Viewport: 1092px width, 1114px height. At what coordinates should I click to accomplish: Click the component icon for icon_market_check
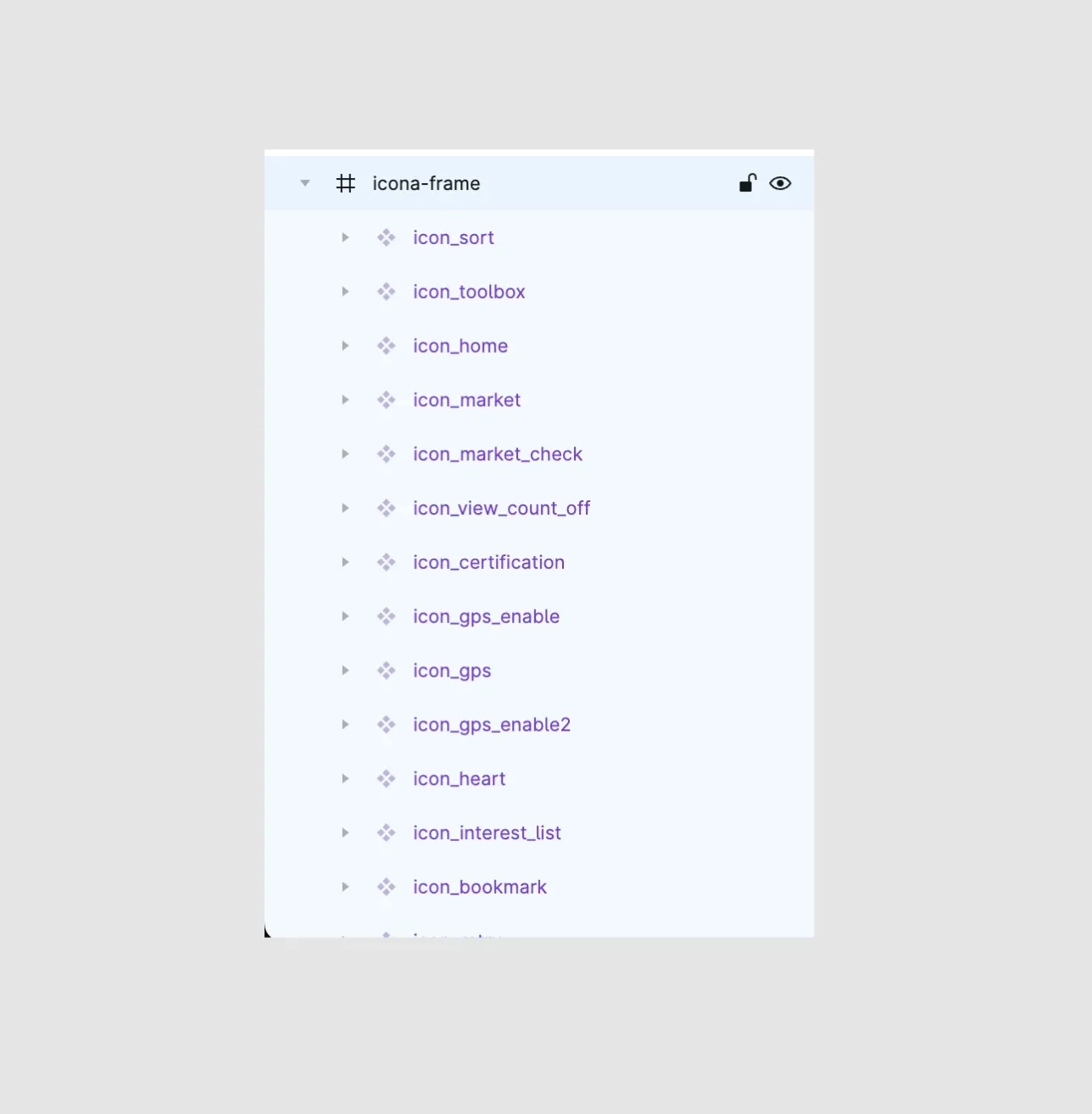point(387,454)
